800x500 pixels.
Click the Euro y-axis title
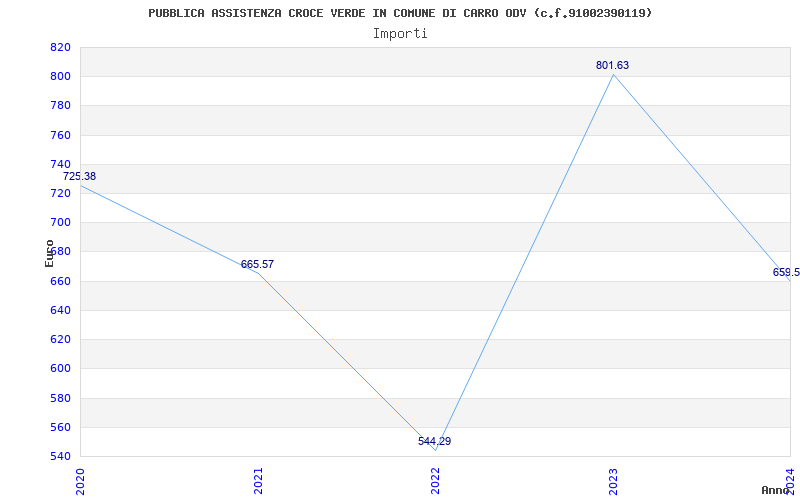pos(49,253)
